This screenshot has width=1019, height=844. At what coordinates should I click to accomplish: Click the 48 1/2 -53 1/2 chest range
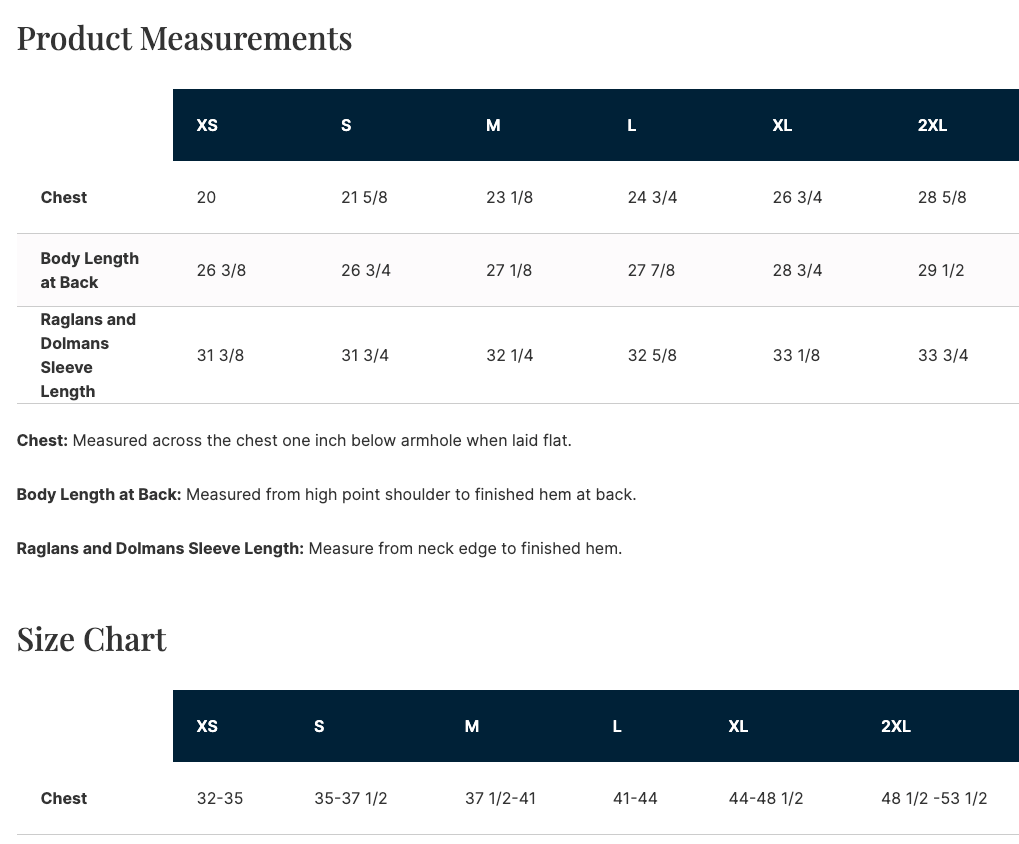[x=934, y=798]
